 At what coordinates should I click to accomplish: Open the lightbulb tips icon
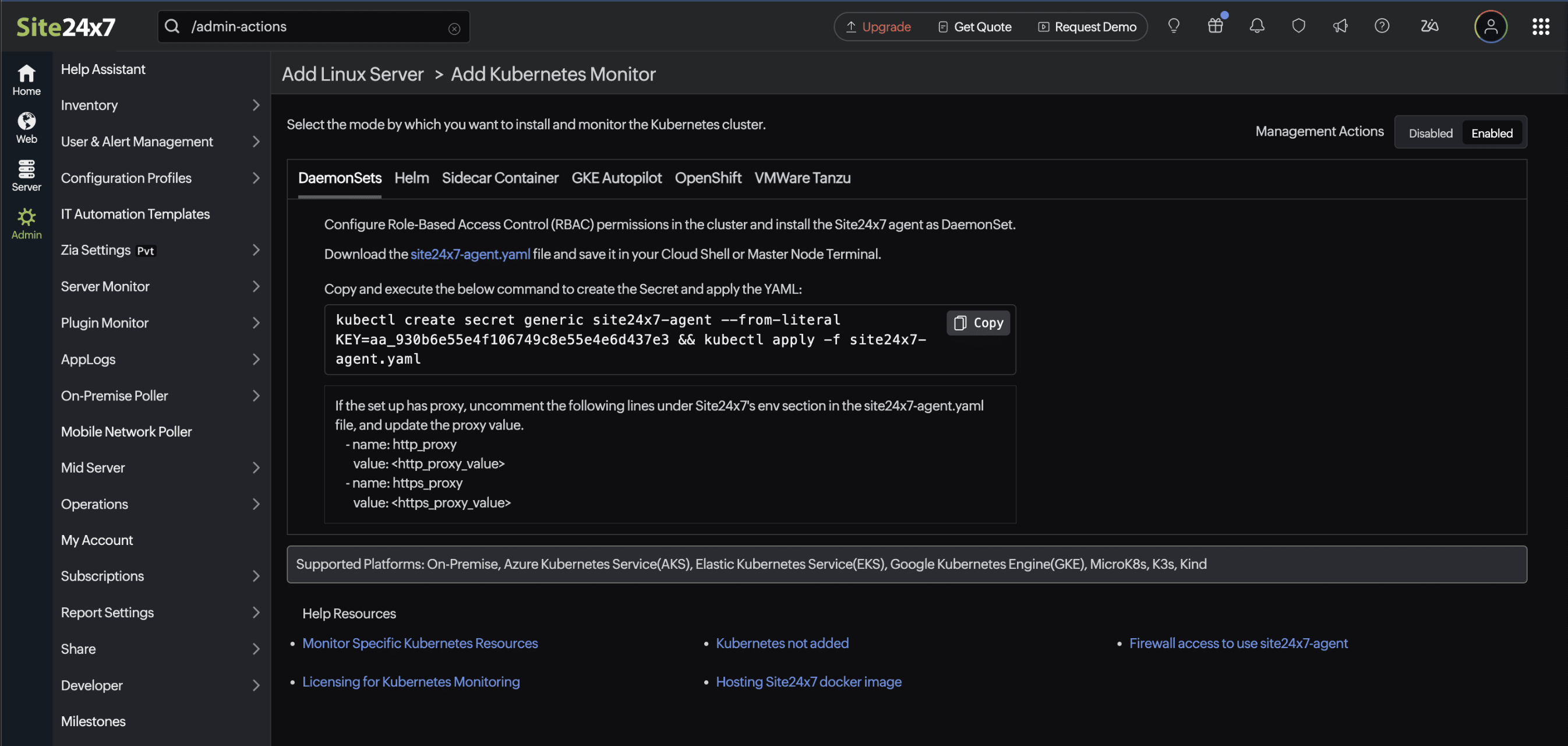pos(1174,26)
